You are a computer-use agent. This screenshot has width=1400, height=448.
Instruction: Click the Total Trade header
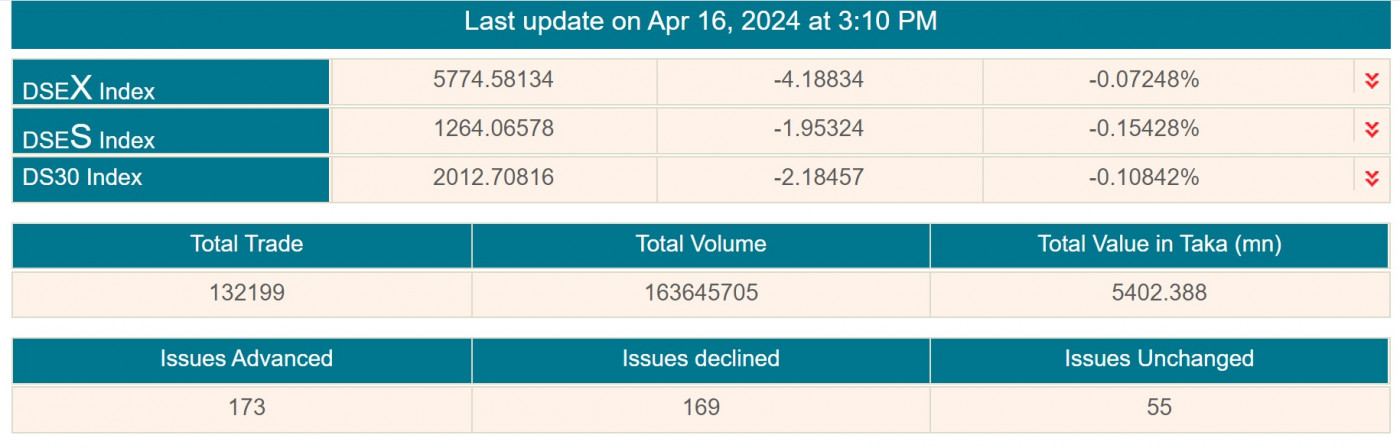(x=246, y=244)
